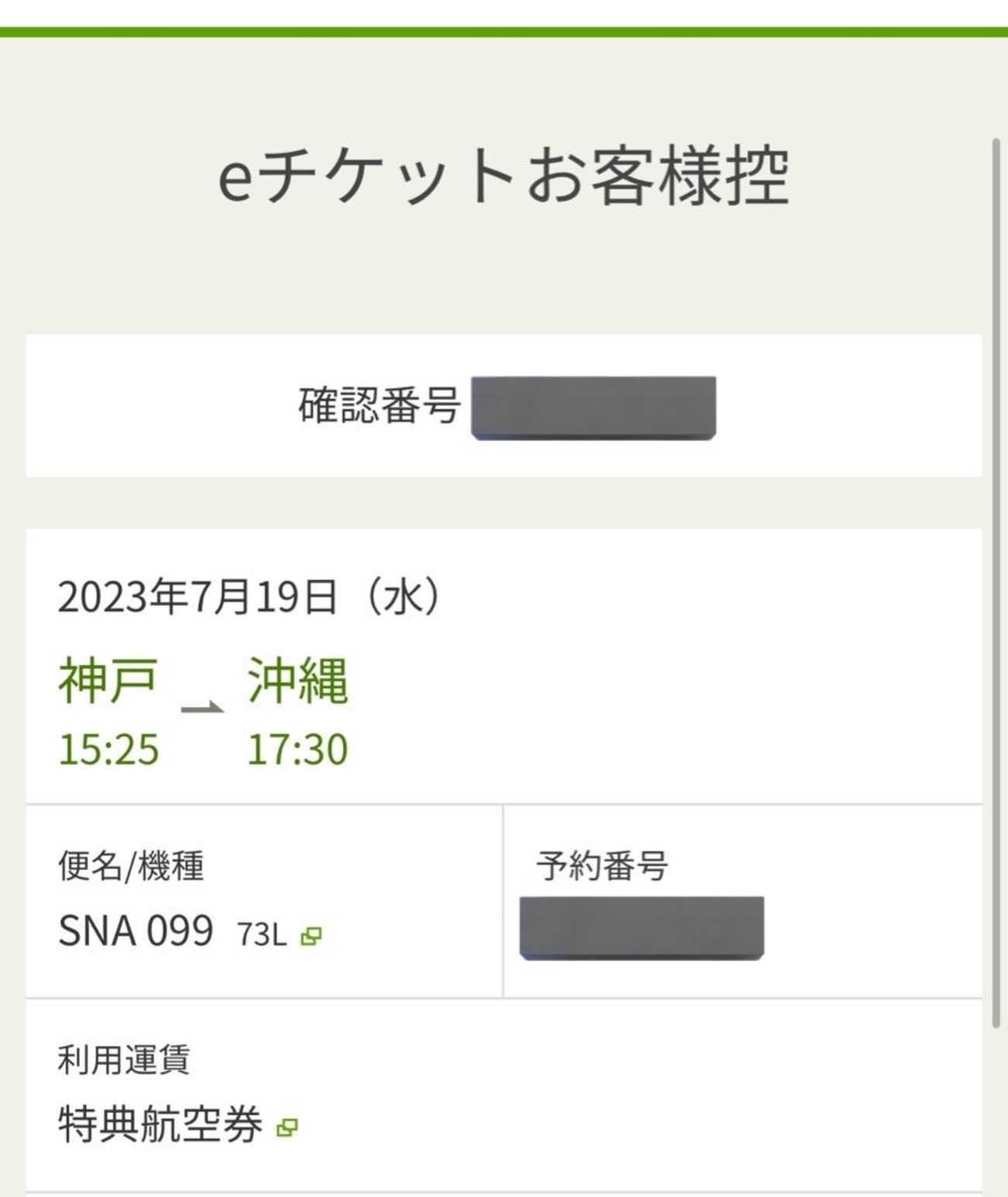Click the 利用運賃 label
Image resolution: width=1008 pixels, height=1197 pixels.
124,1059
